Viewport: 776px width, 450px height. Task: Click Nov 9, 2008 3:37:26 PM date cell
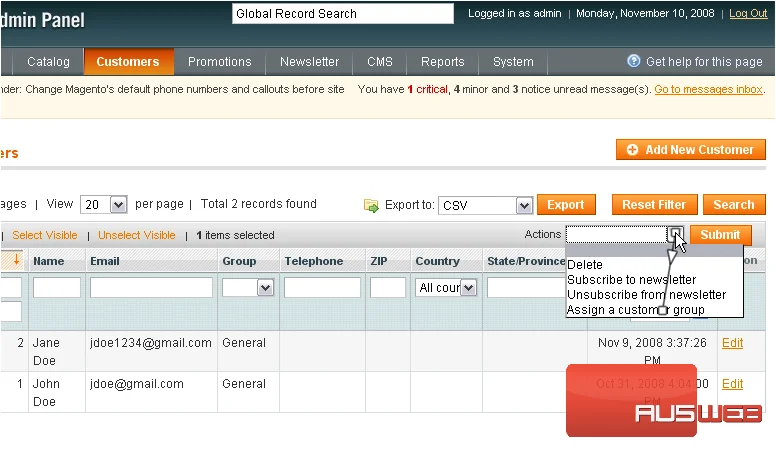(x=652, y=351)
